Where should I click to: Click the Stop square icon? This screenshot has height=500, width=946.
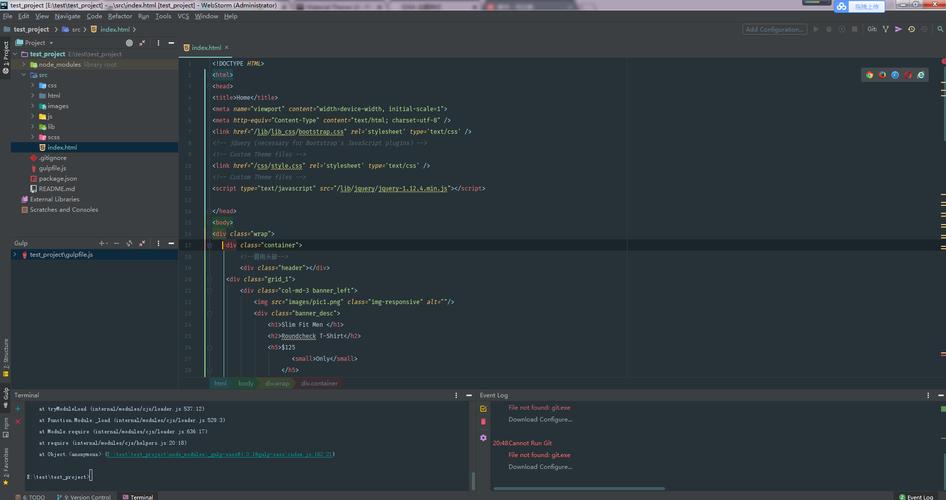(x=854, y=29)
